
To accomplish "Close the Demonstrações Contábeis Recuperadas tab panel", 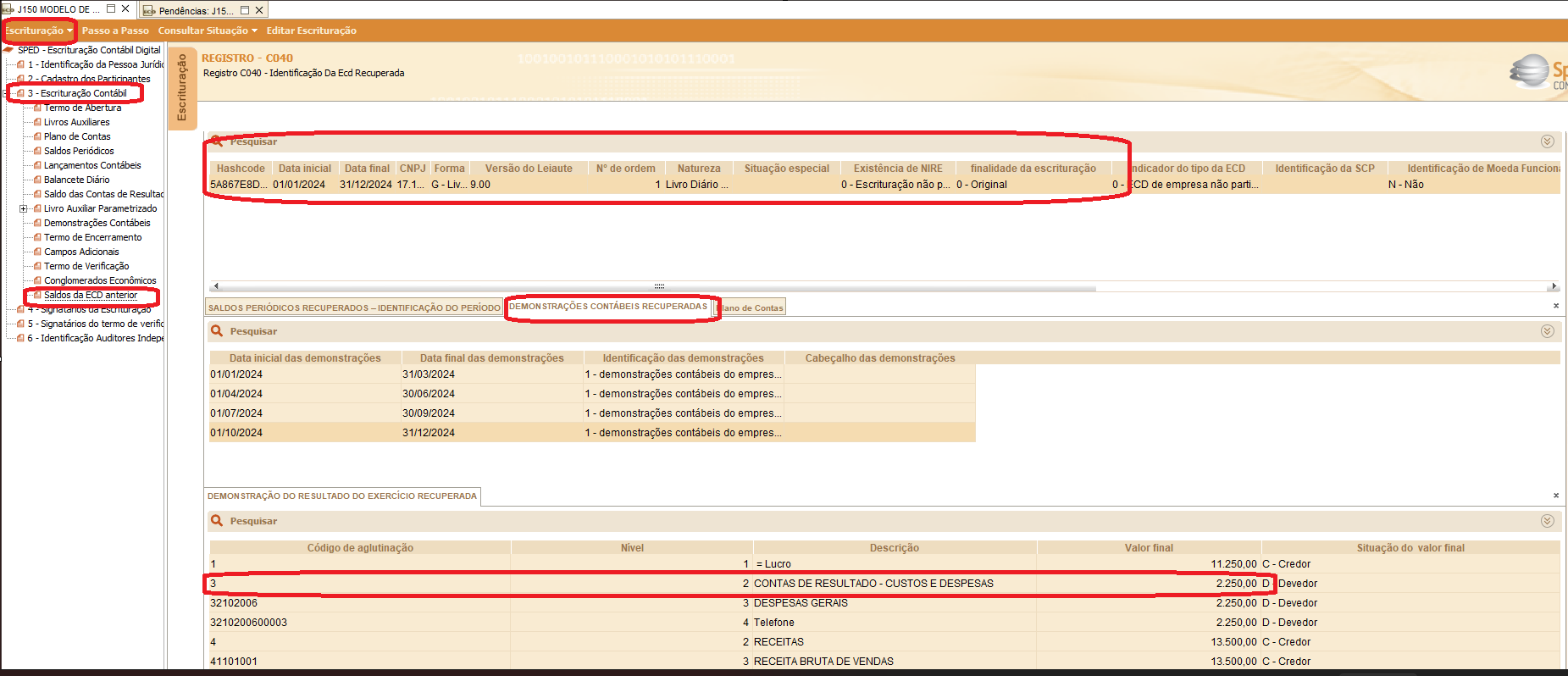I will (1556, 306).
